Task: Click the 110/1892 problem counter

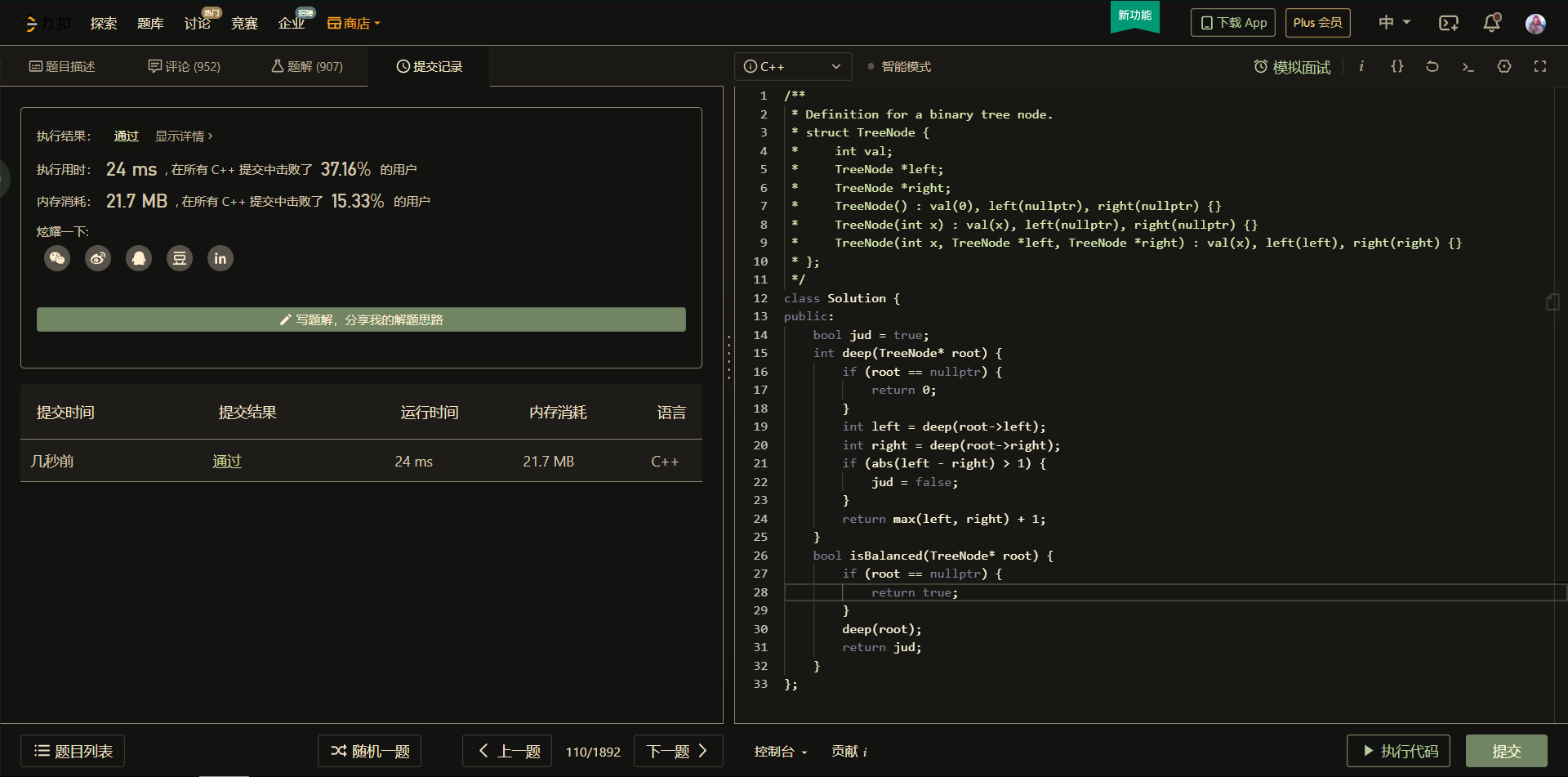Action: (593, 752)
